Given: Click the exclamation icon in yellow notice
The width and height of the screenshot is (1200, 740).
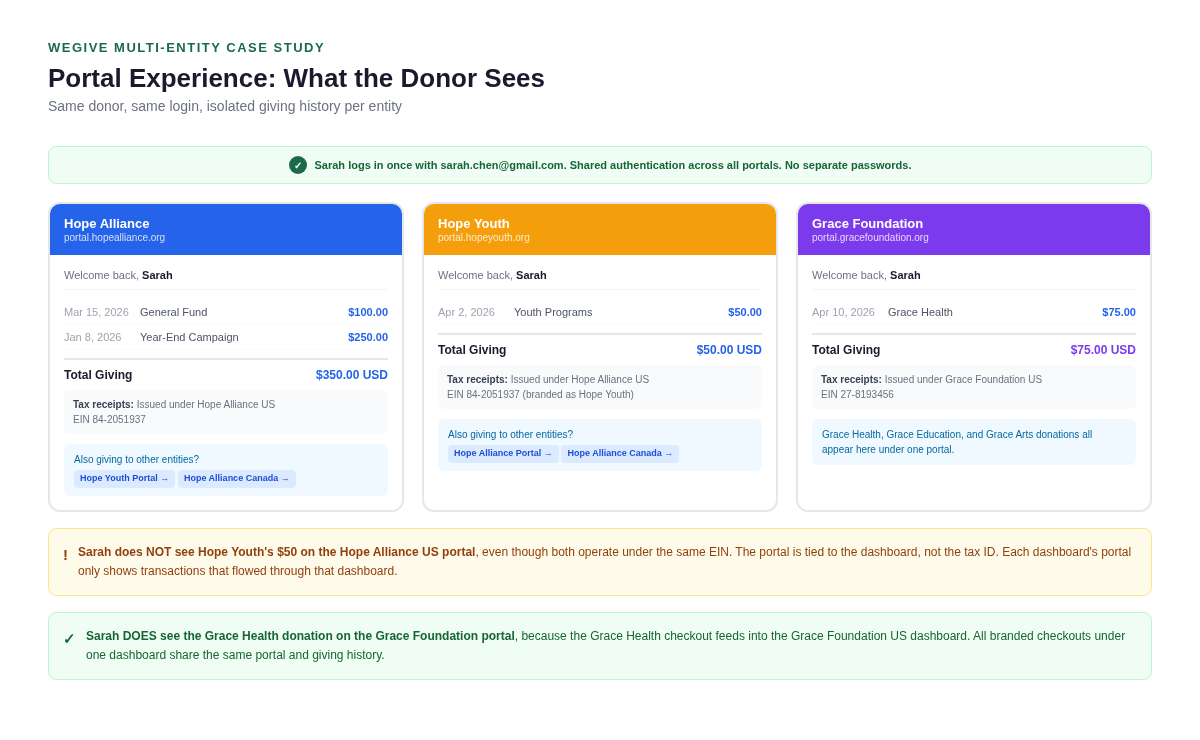Looking at the screenshot, I should (66, 555).
